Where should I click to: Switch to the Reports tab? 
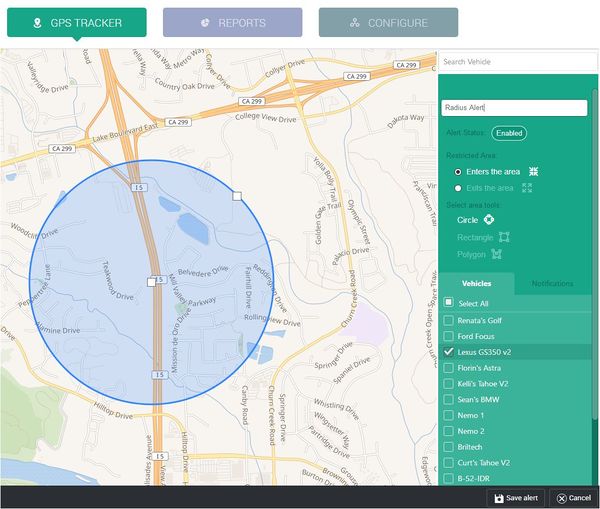pos(232,23)
